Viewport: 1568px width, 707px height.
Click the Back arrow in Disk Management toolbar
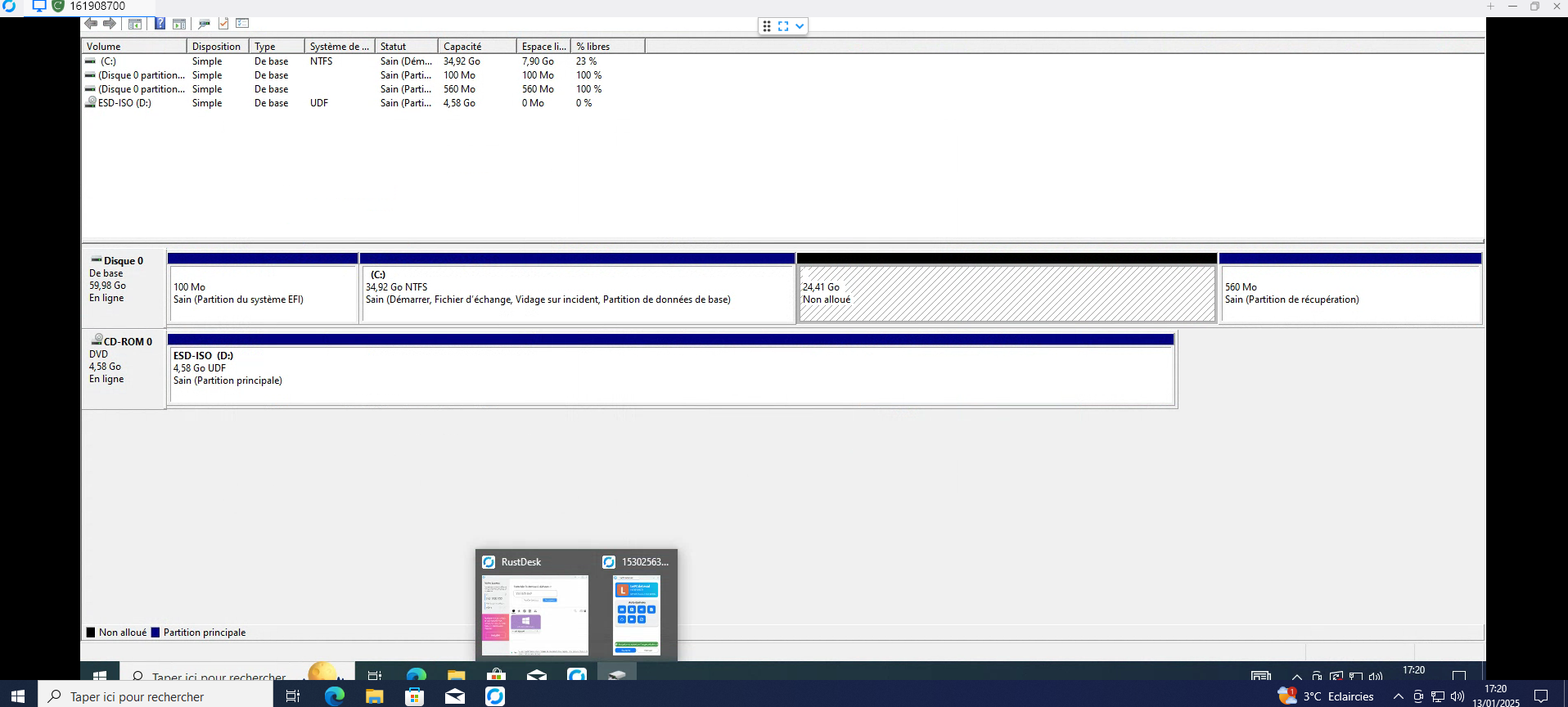(x=91, y=24)
